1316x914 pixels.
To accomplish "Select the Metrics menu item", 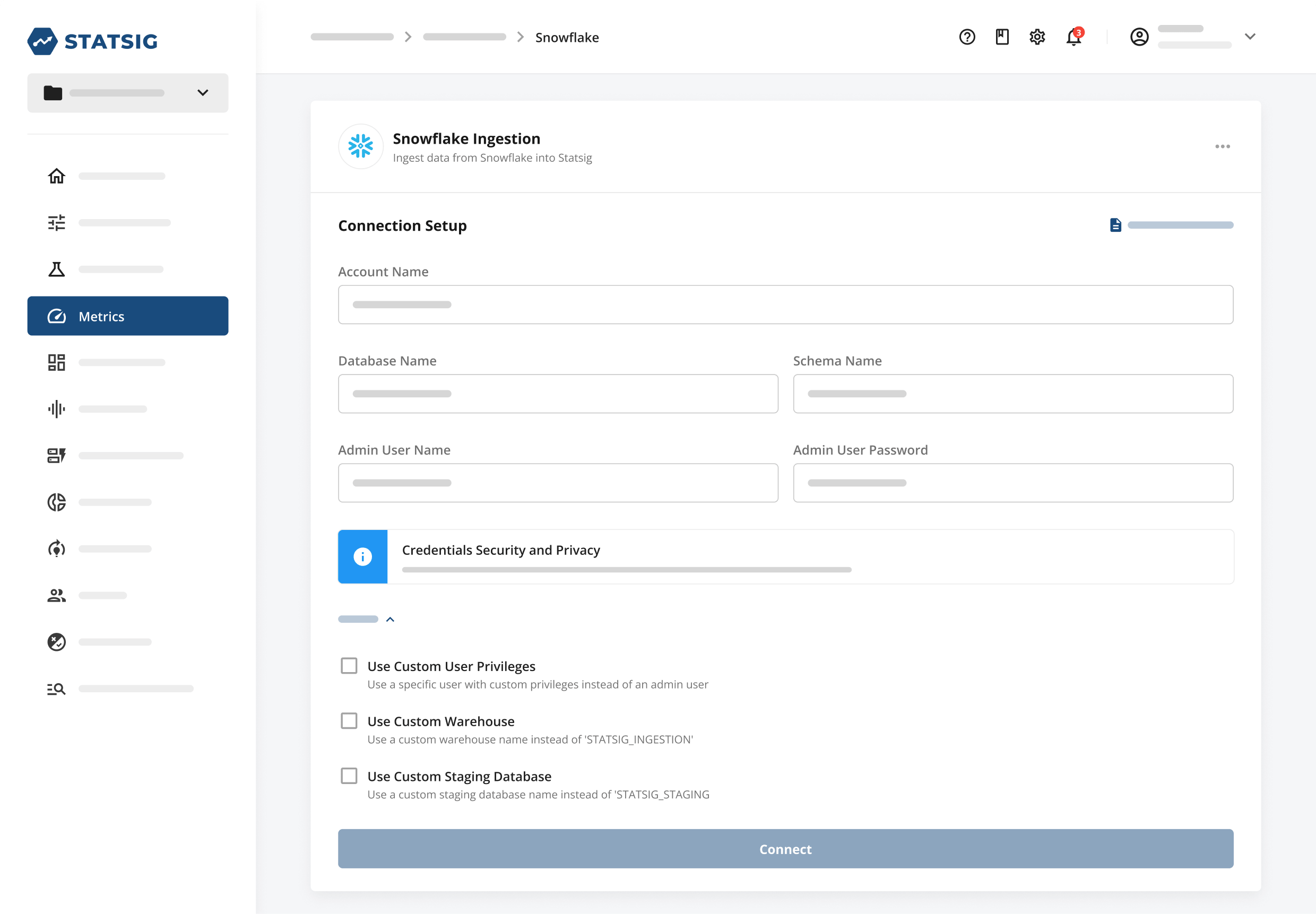I will 128,316.
